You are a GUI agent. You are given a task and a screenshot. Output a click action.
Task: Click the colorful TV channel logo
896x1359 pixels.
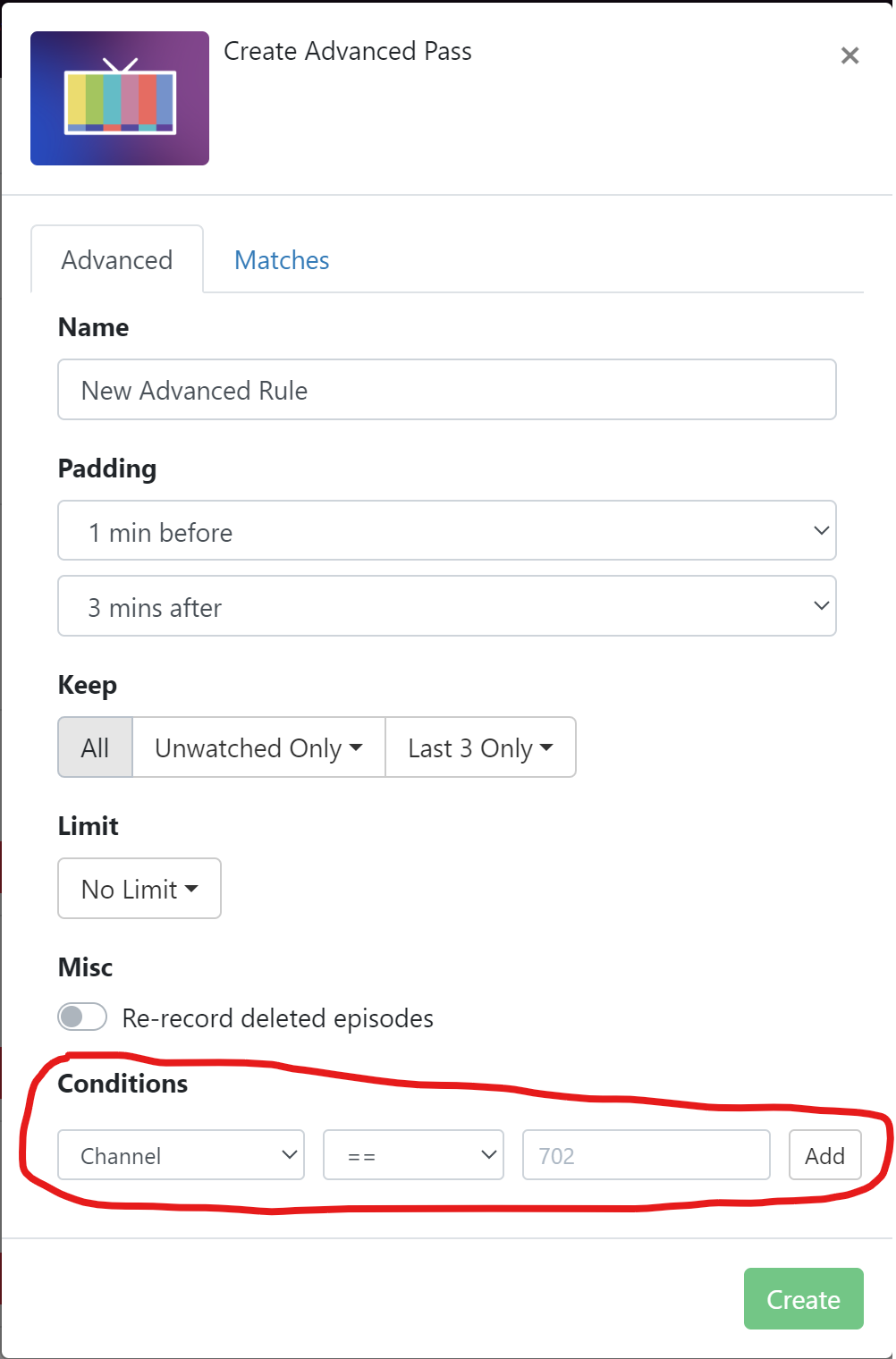click(120, 98)
